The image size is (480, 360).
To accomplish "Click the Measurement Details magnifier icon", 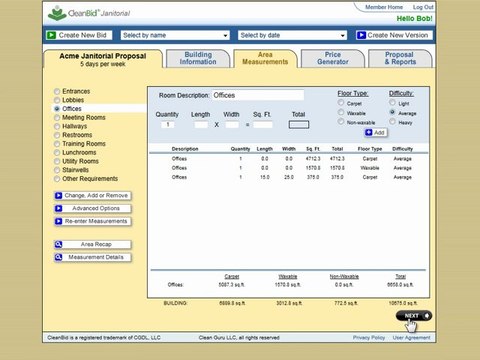I will tap(58, 257).
